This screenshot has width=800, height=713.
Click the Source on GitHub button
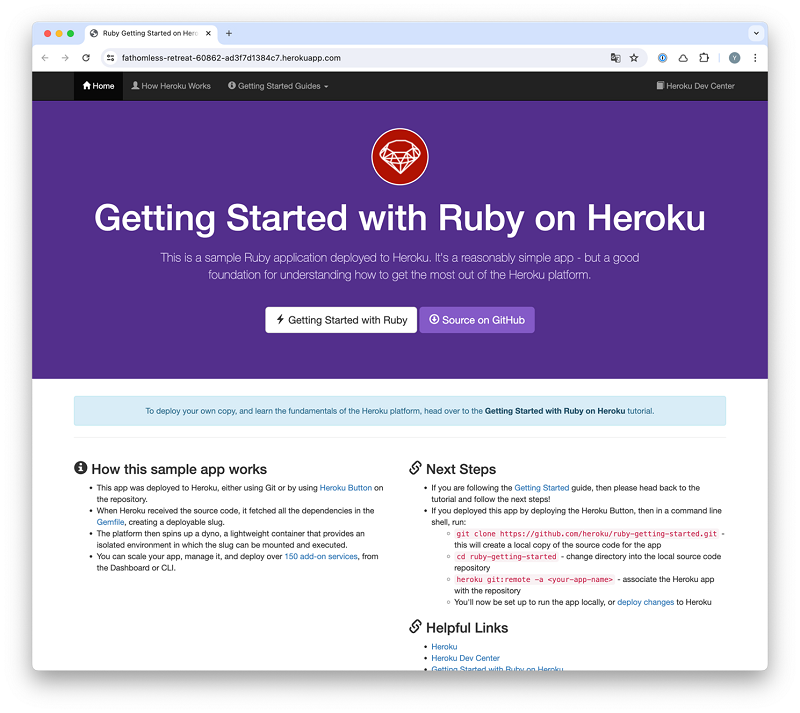coord(477,320)
